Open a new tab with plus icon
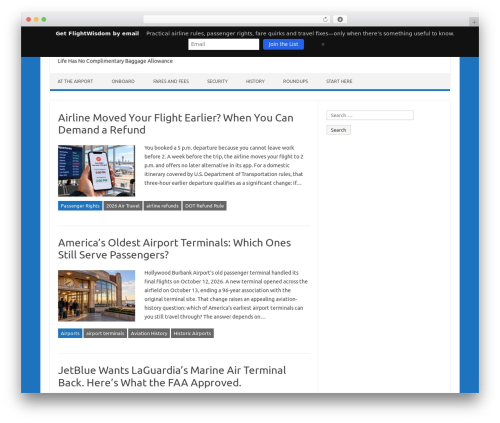 coord(474,22)
